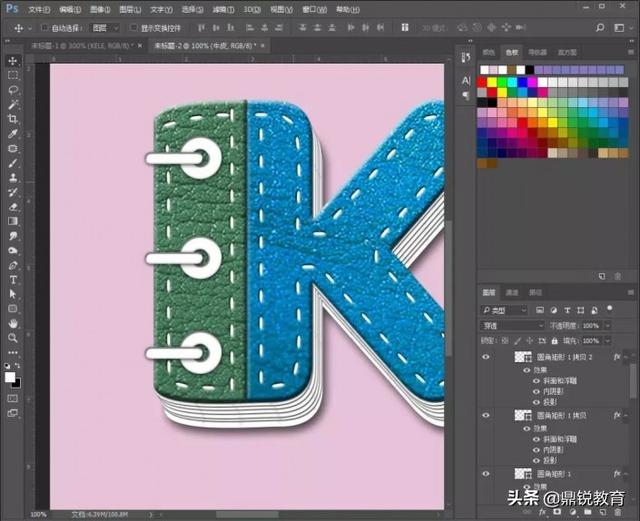Toggle 投影 effect under 圆角矩形 1 拷贝

[536, 460]
